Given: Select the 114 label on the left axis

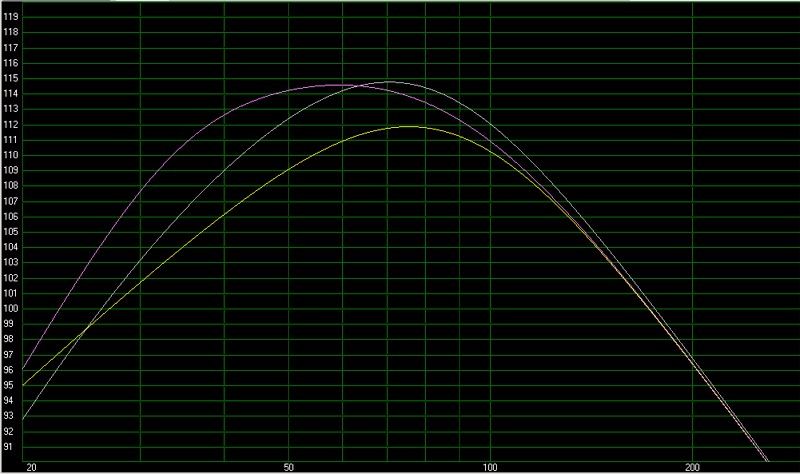Looking at the screenshot, I should pos(11,94).
